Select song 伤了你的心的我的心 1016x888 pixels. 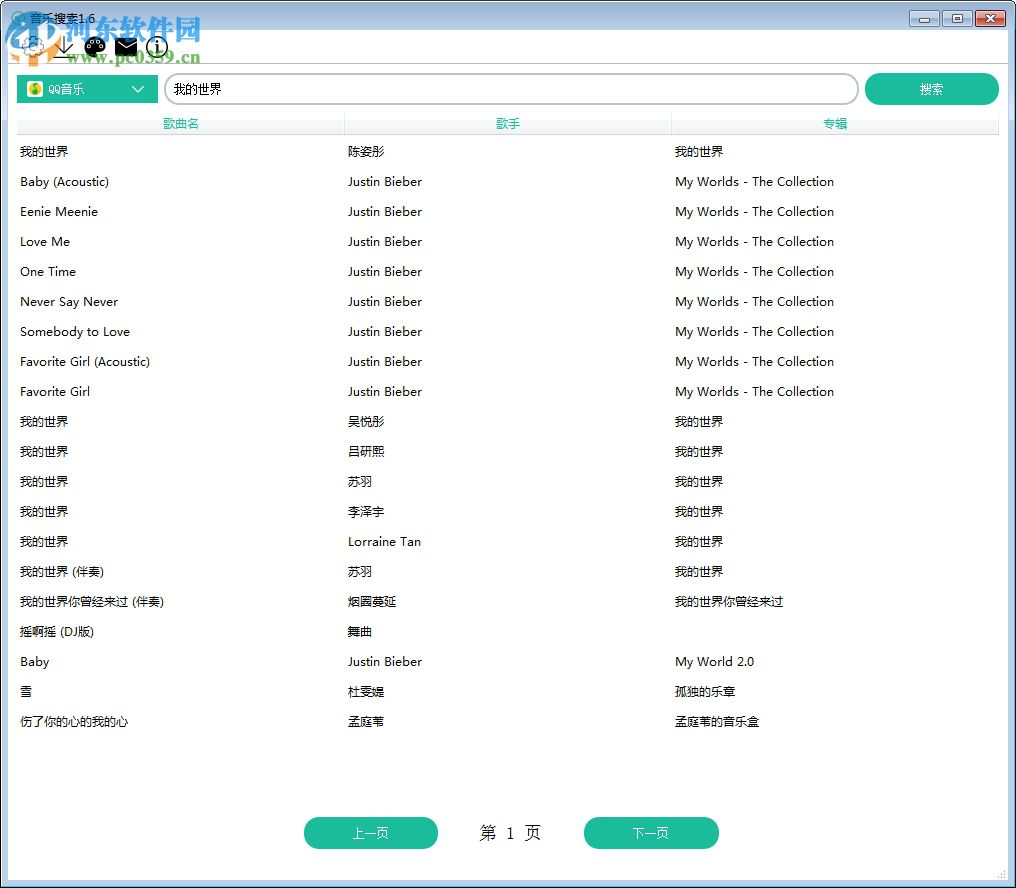point(74,721)
